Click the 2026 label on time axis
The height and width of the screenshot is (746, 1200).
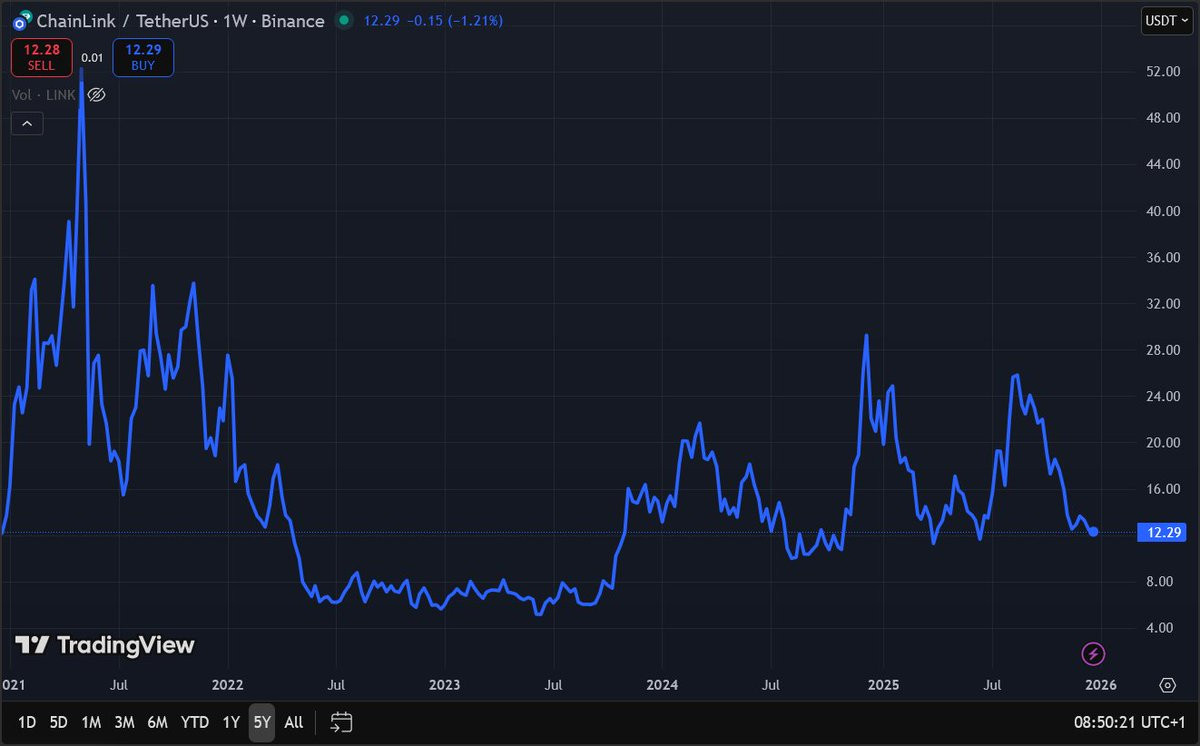coord(1099,685)
